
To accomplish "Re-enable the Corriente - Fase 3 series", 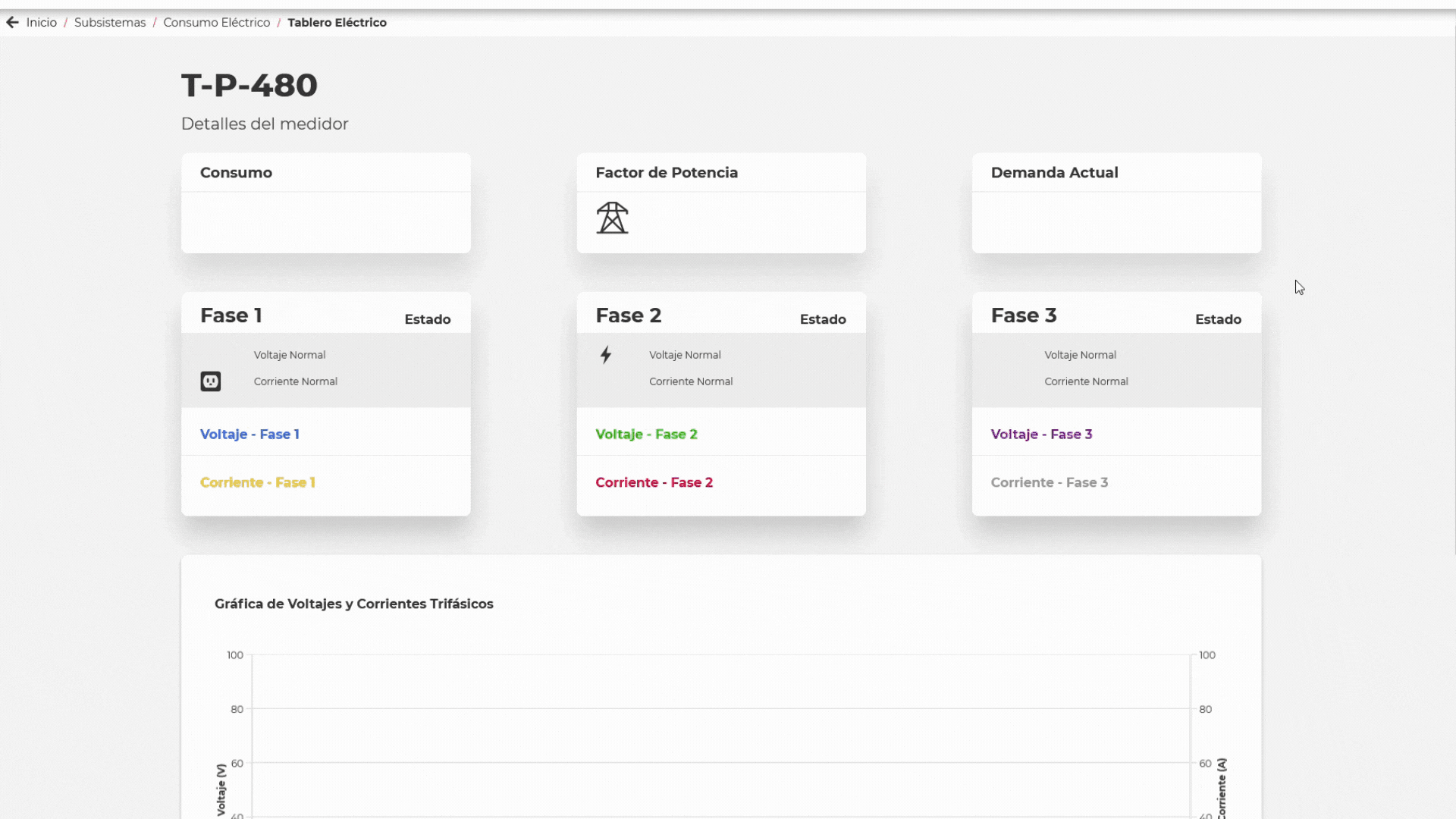I will click(1050, 482).
